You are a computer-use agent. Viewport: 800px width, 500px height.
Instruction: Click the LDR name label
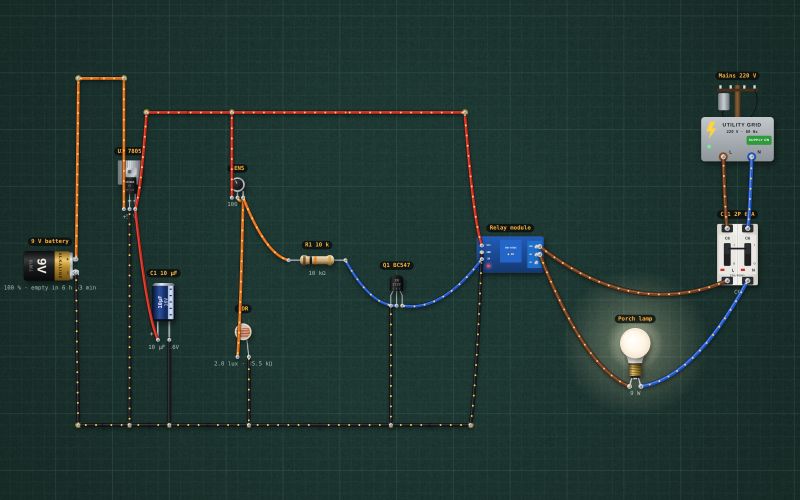click(243, 309)
